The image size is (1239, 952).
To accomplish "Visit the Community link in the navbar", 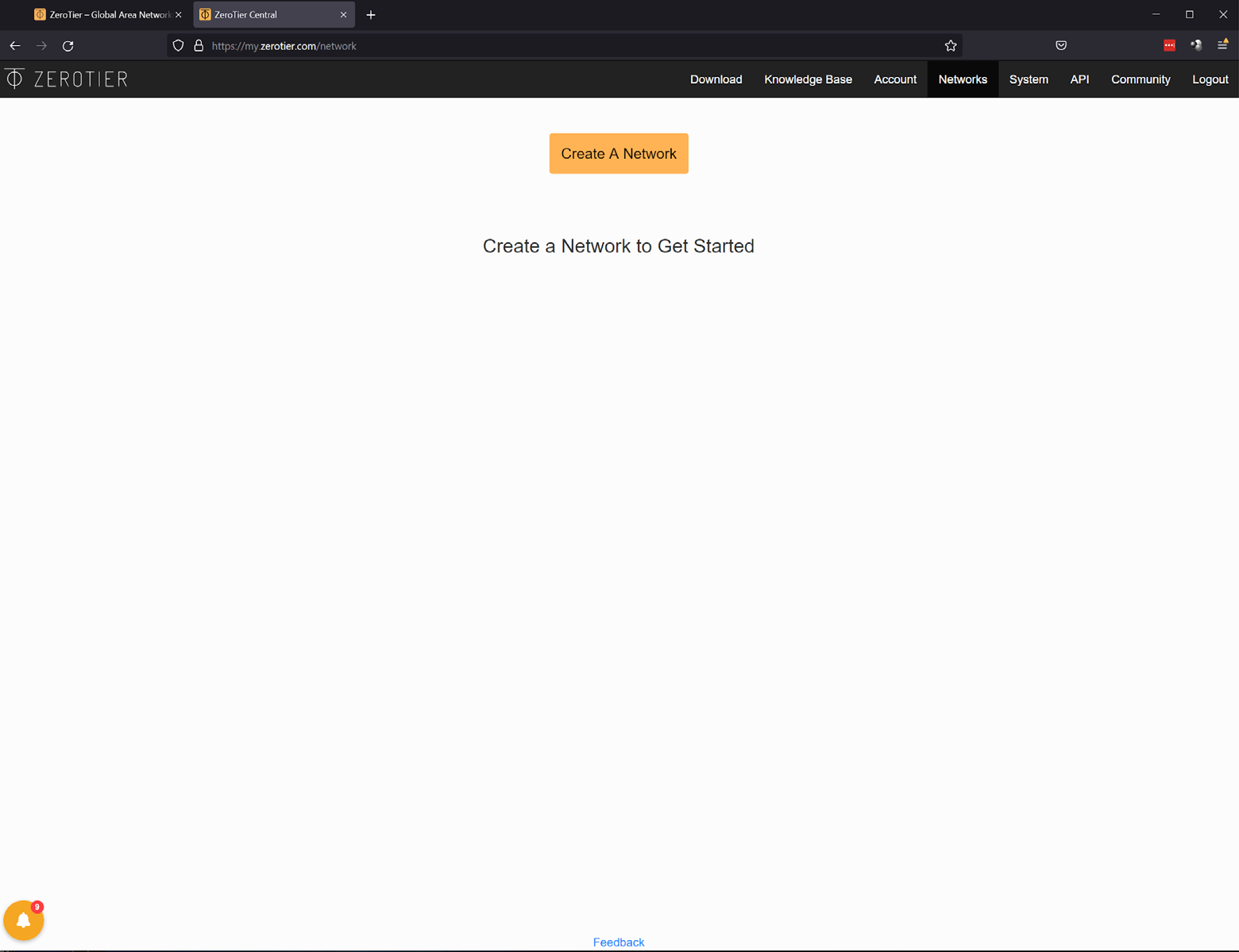I will point(1141,79).
